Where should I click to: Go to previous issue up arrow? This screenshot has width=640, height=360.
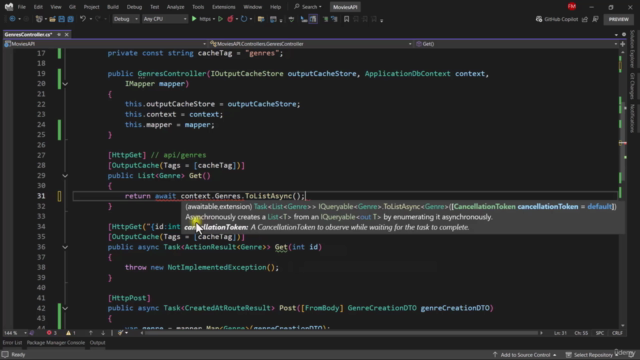tap(91, 333)
